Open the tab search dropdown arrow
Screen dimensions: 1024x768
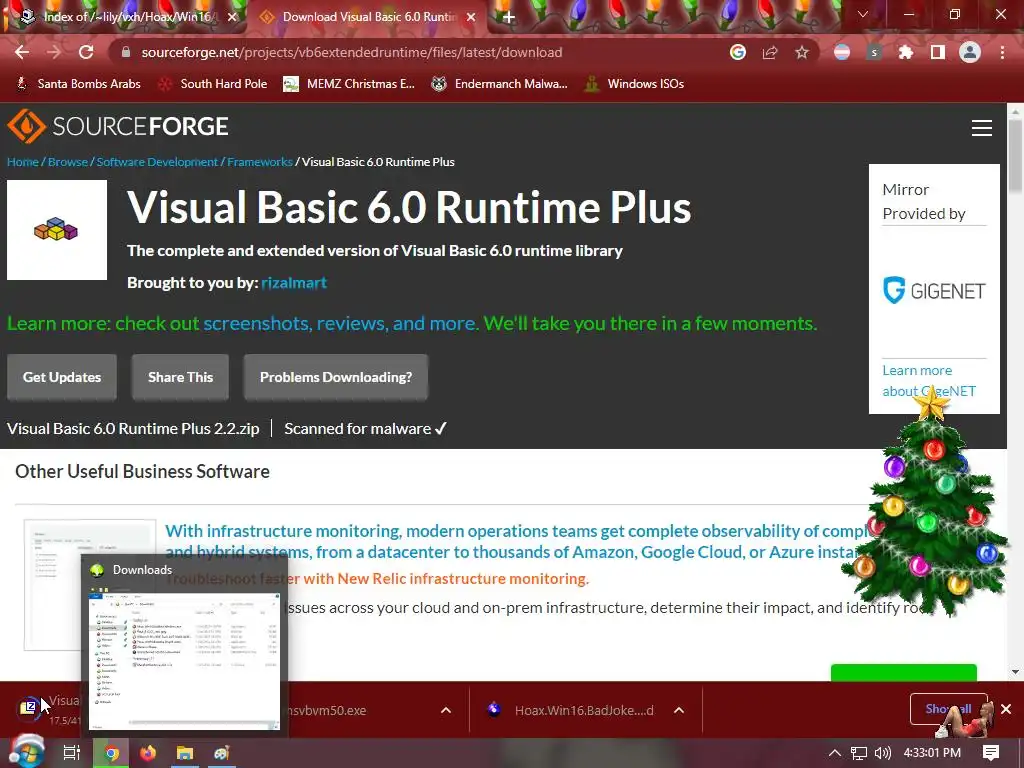(x=863, y=14)
